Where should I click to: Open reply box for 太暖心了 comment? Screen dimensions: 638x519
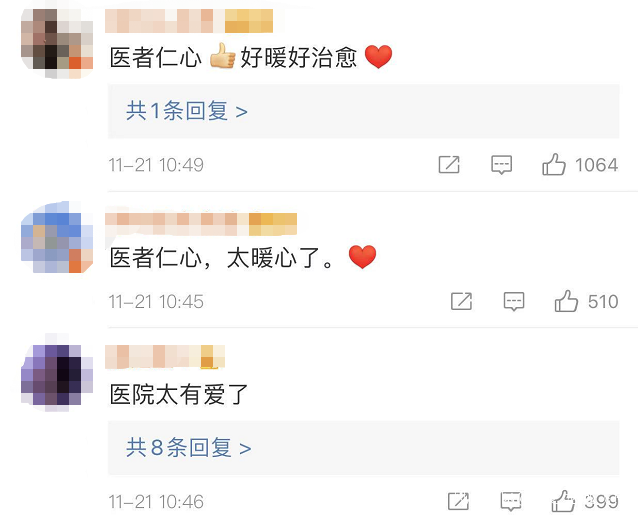[514, 301]
